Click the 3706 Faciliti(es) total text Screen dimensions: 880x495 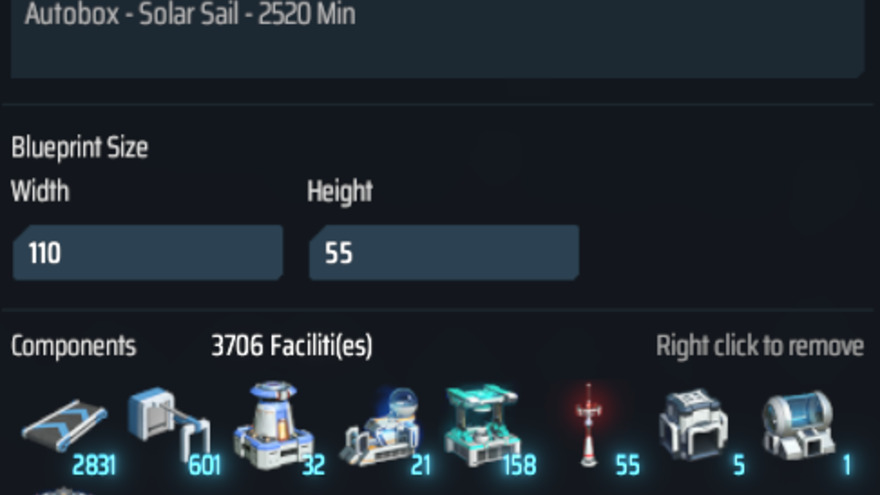pos(292,346)
